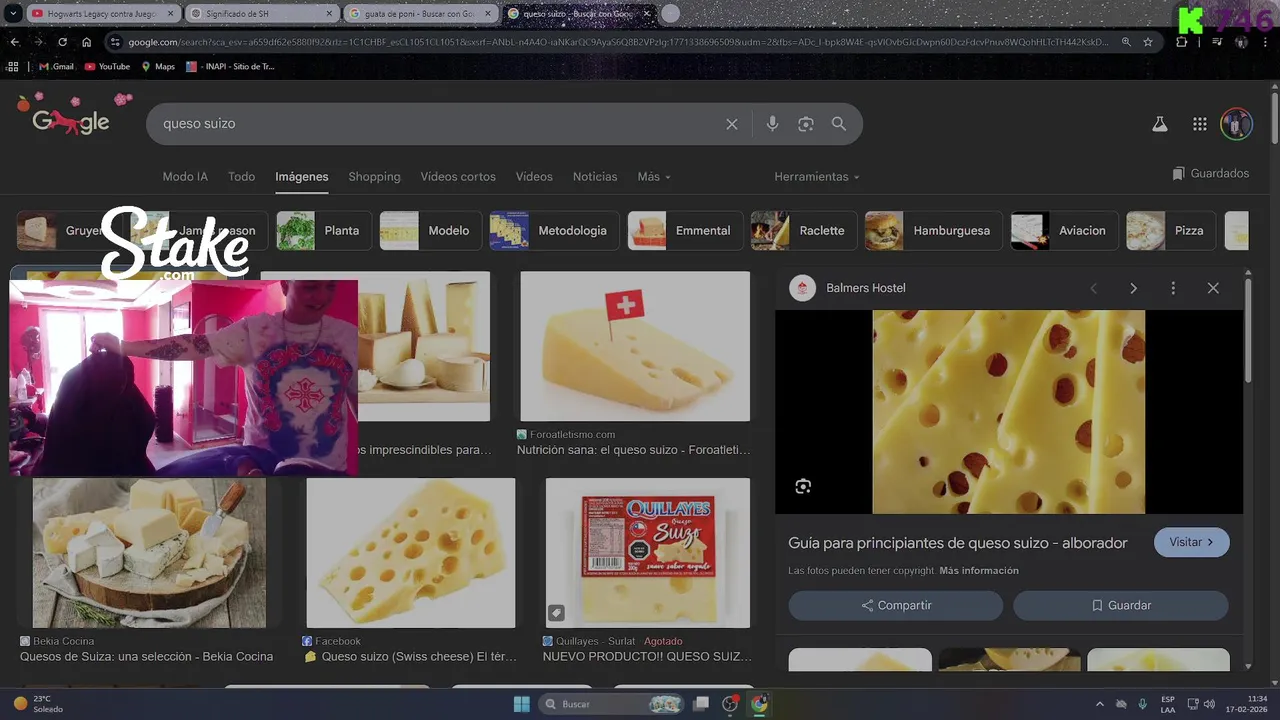Close the Balmers Hostel image preview
This screenshot has height=720, width=1280.
[x=1213, y=288]
